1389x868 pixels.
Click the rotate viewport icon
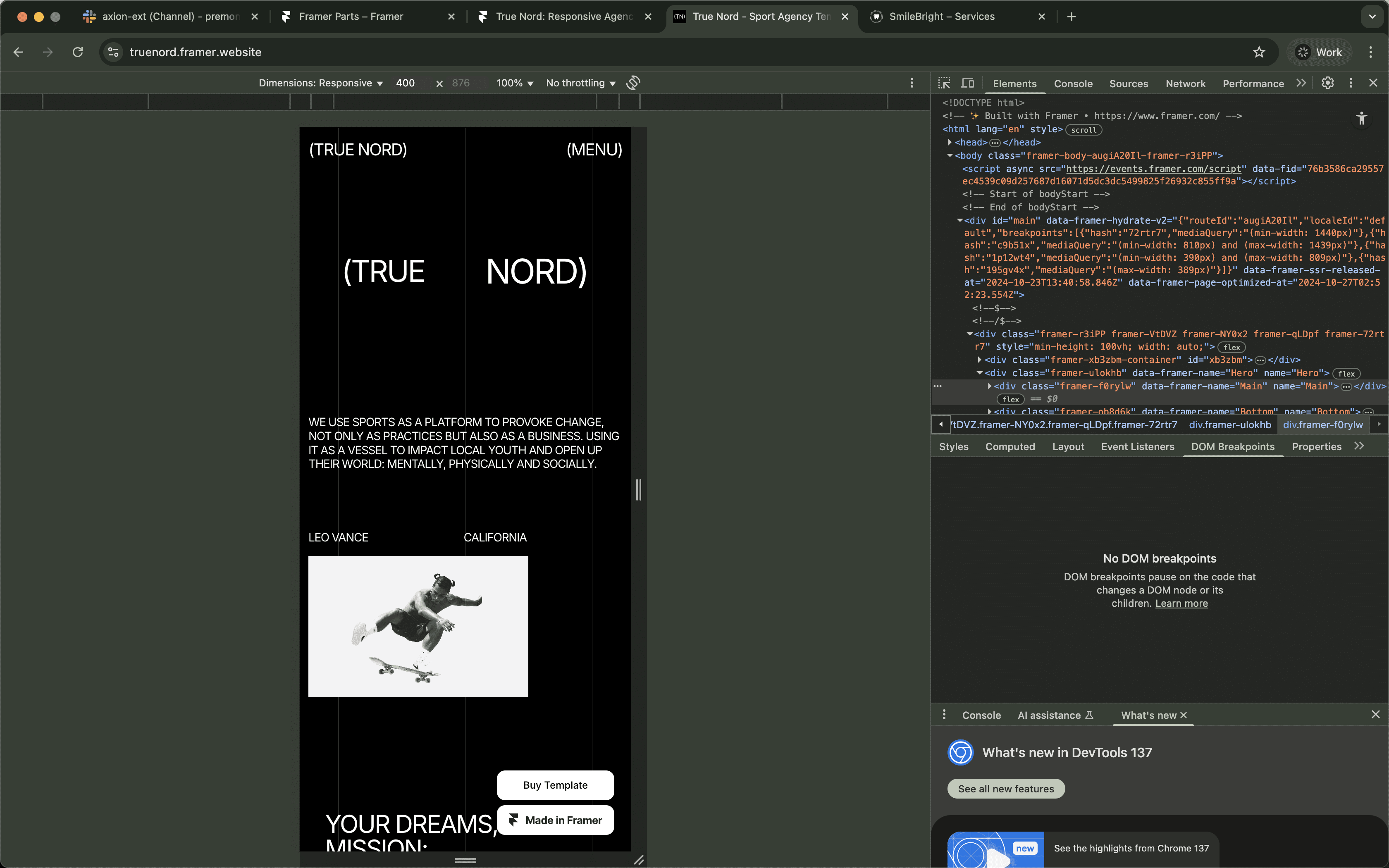[633, 83]
